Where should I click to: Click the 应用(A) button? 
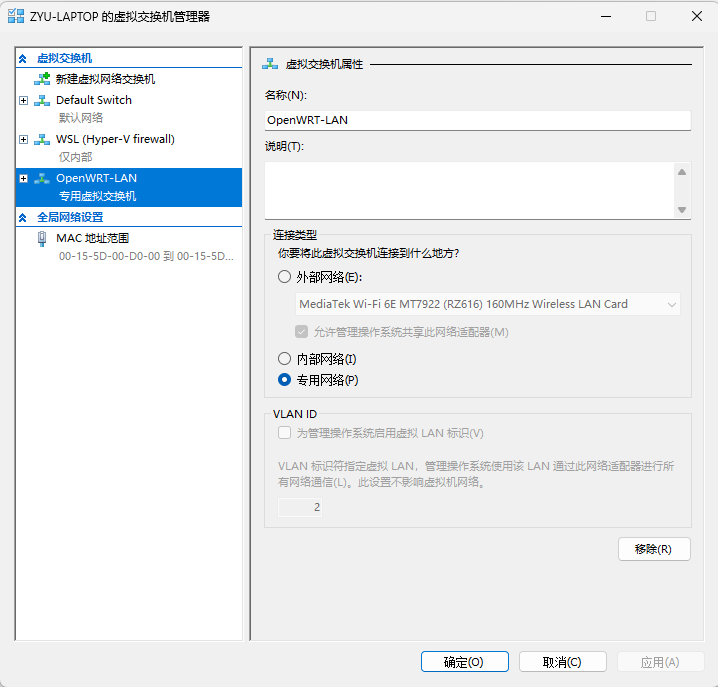tap(660, 662)
